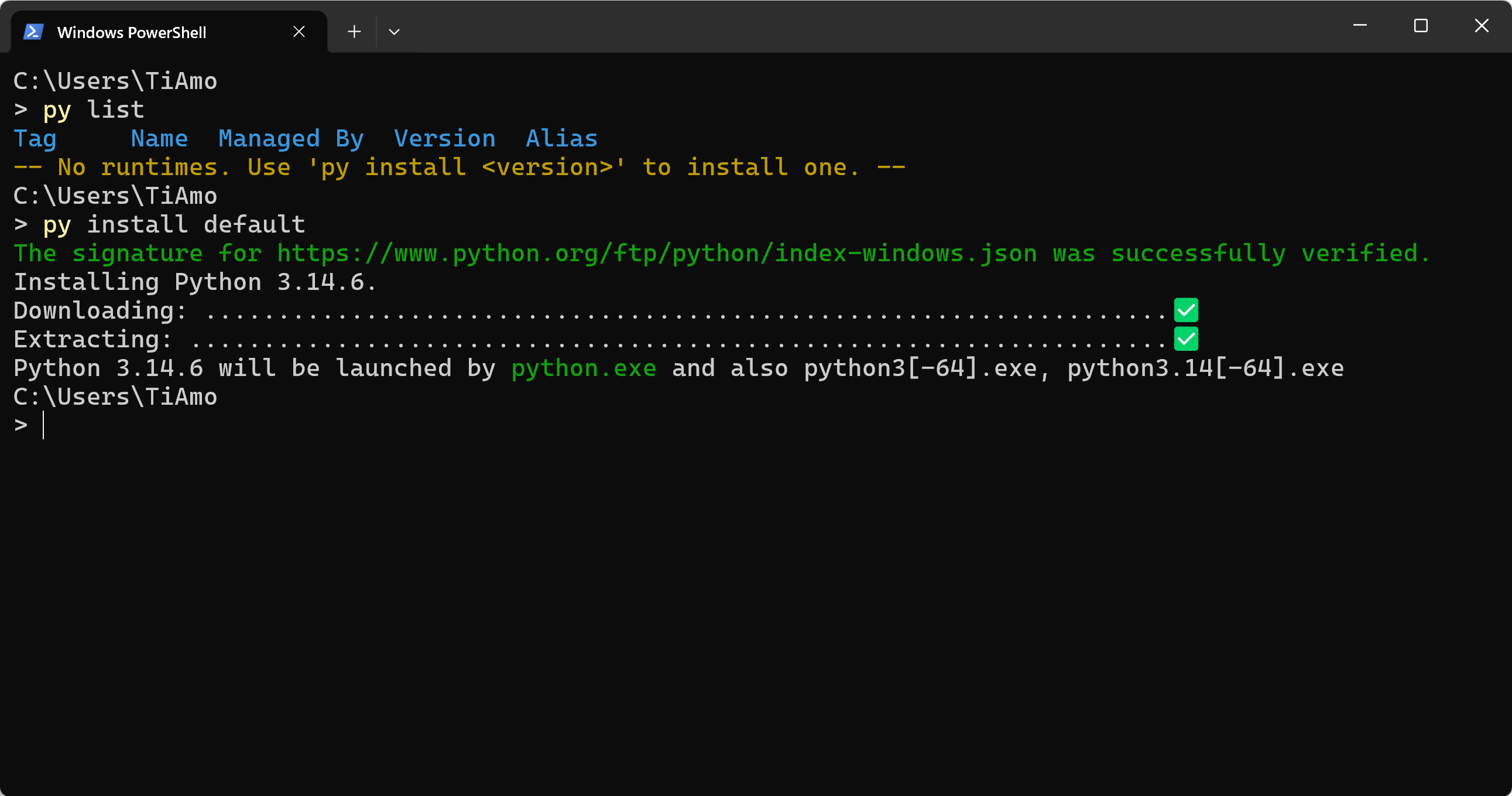1512x796 pixels.
Task: Click the 'Name' column header
Action: (x=160, y=139)
